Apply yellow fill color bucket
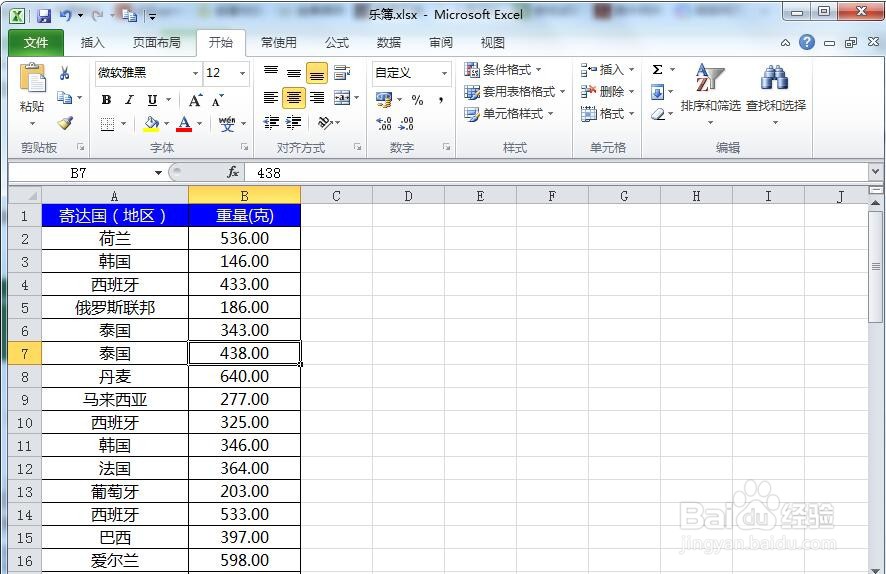 coord(151,124)
